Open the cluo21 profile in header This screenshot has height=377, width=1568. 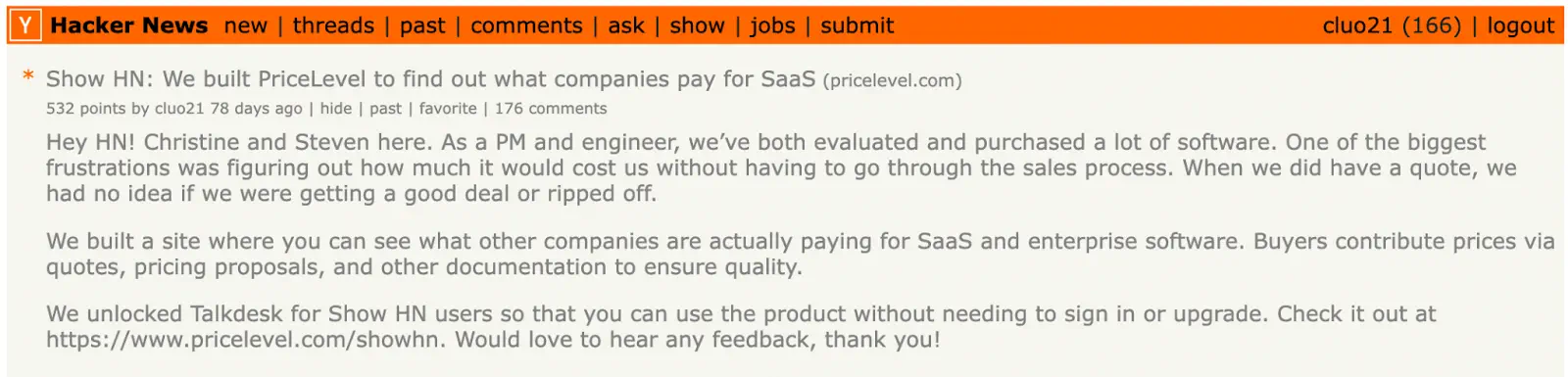tap(1357, 25)
